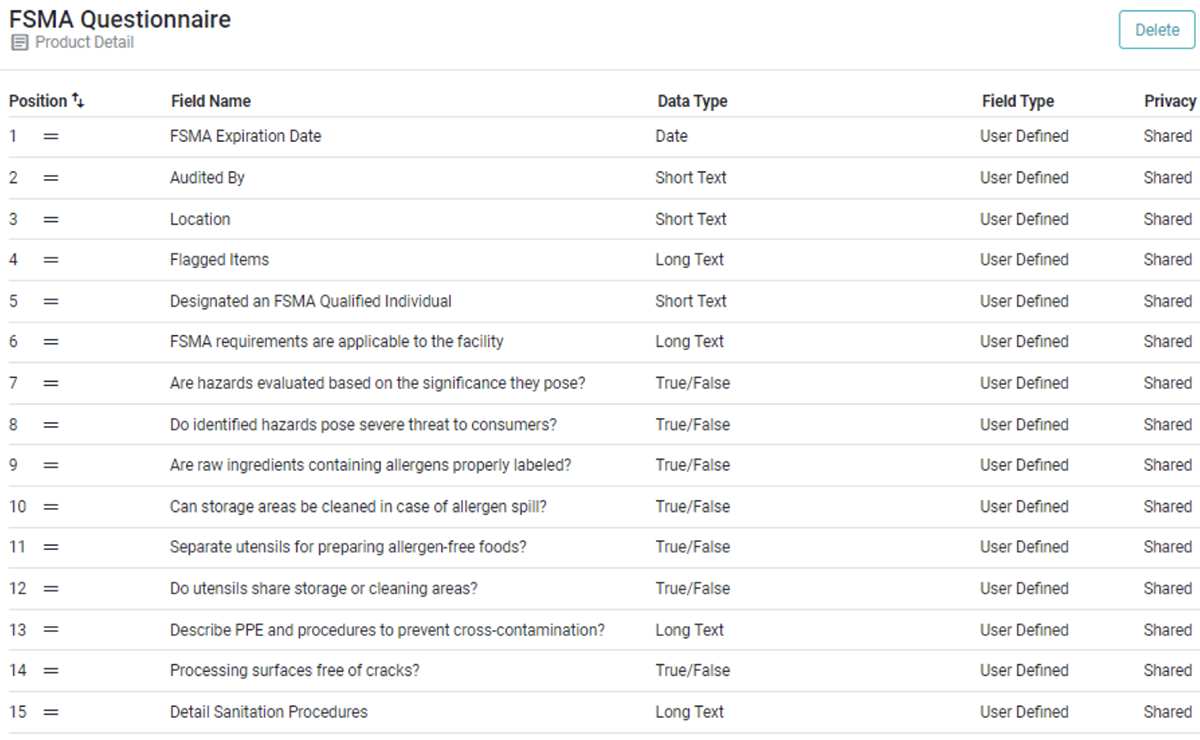Open Describe PPE and procedures field

click(387, 630)
